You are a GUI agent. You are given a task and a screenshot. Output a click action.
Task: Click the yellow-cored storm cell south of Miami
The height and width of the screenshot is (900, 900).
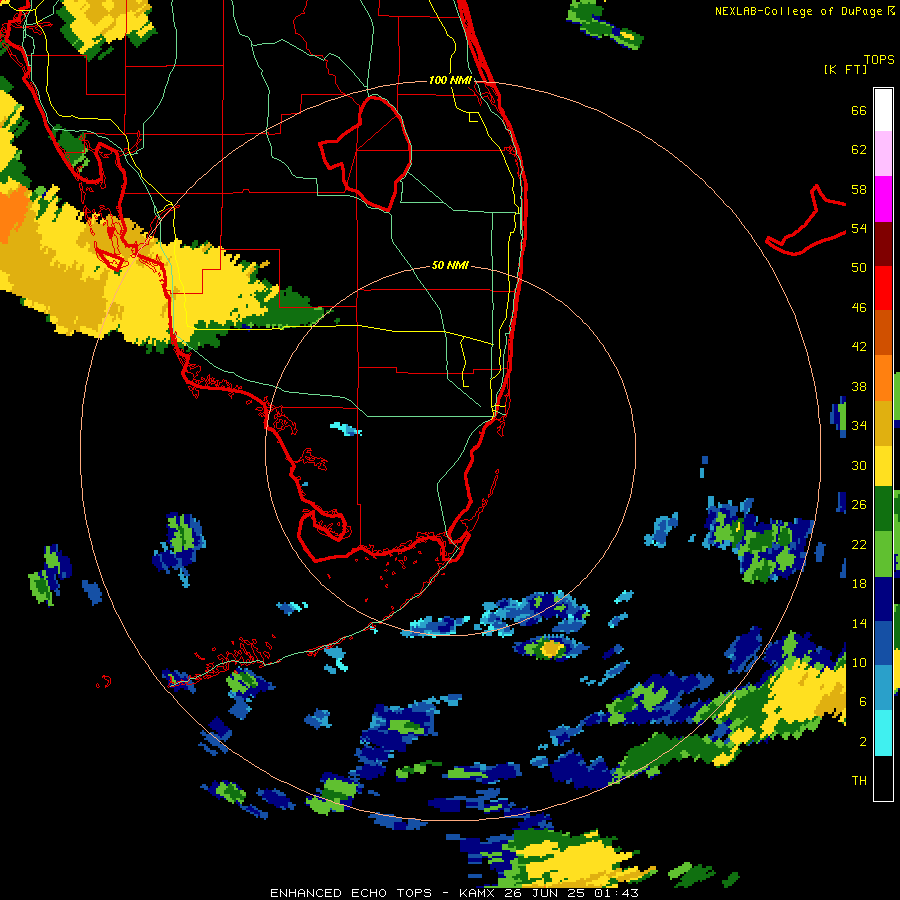(x=551, y=648)
